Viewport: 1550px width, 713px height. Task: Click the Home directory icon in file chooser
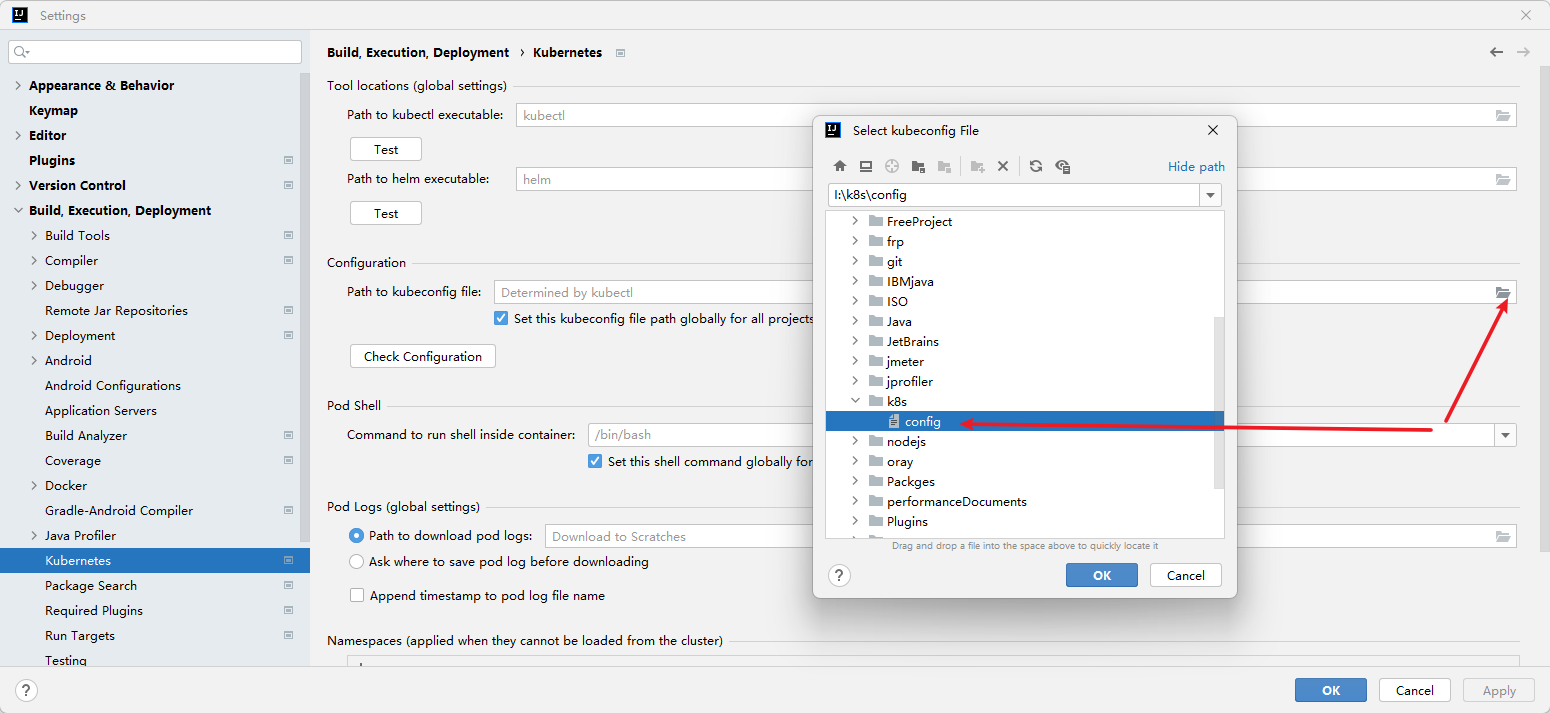pos(840,166)
